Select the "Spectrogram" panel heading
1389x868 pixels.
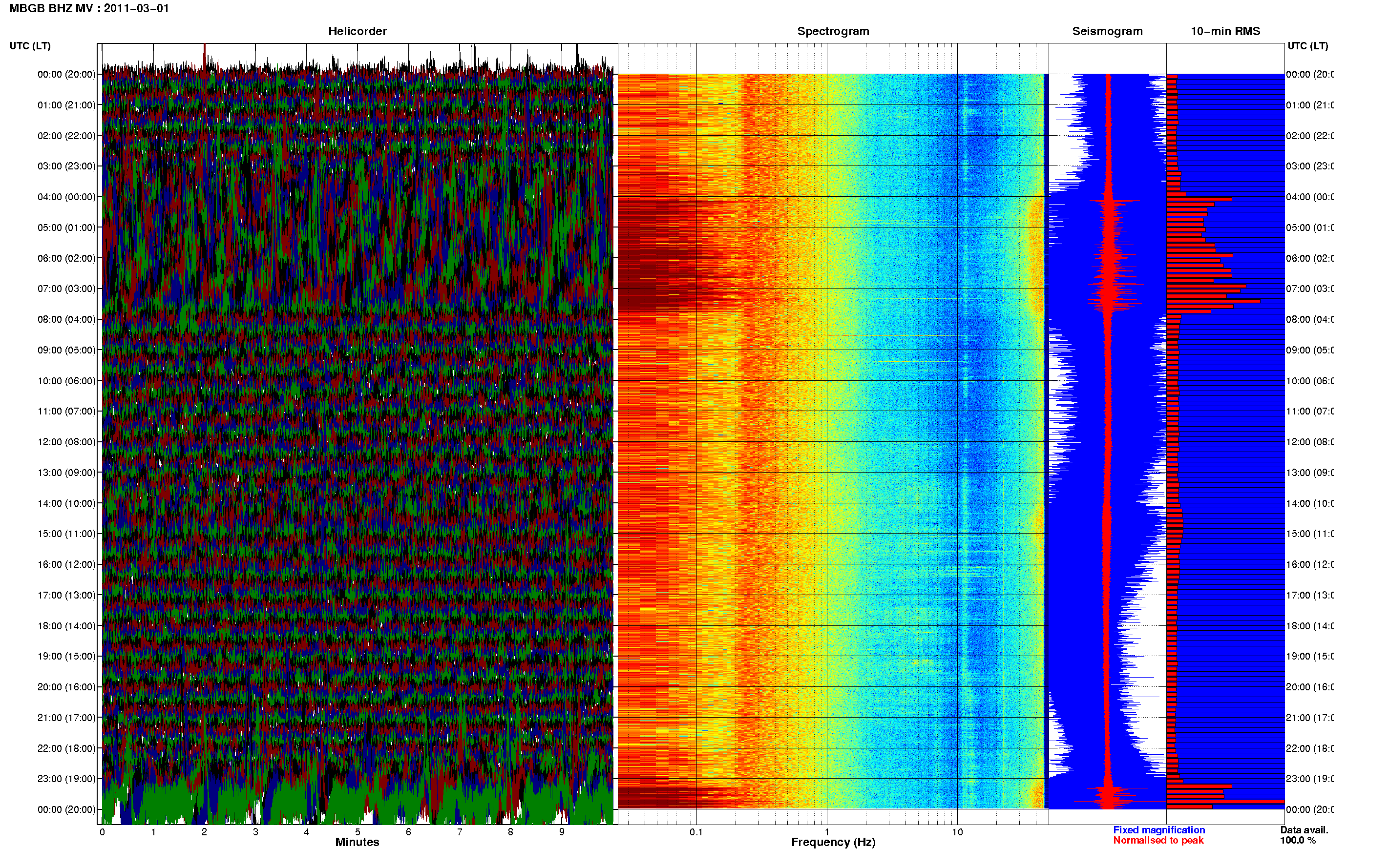click(x=833, y=32)
